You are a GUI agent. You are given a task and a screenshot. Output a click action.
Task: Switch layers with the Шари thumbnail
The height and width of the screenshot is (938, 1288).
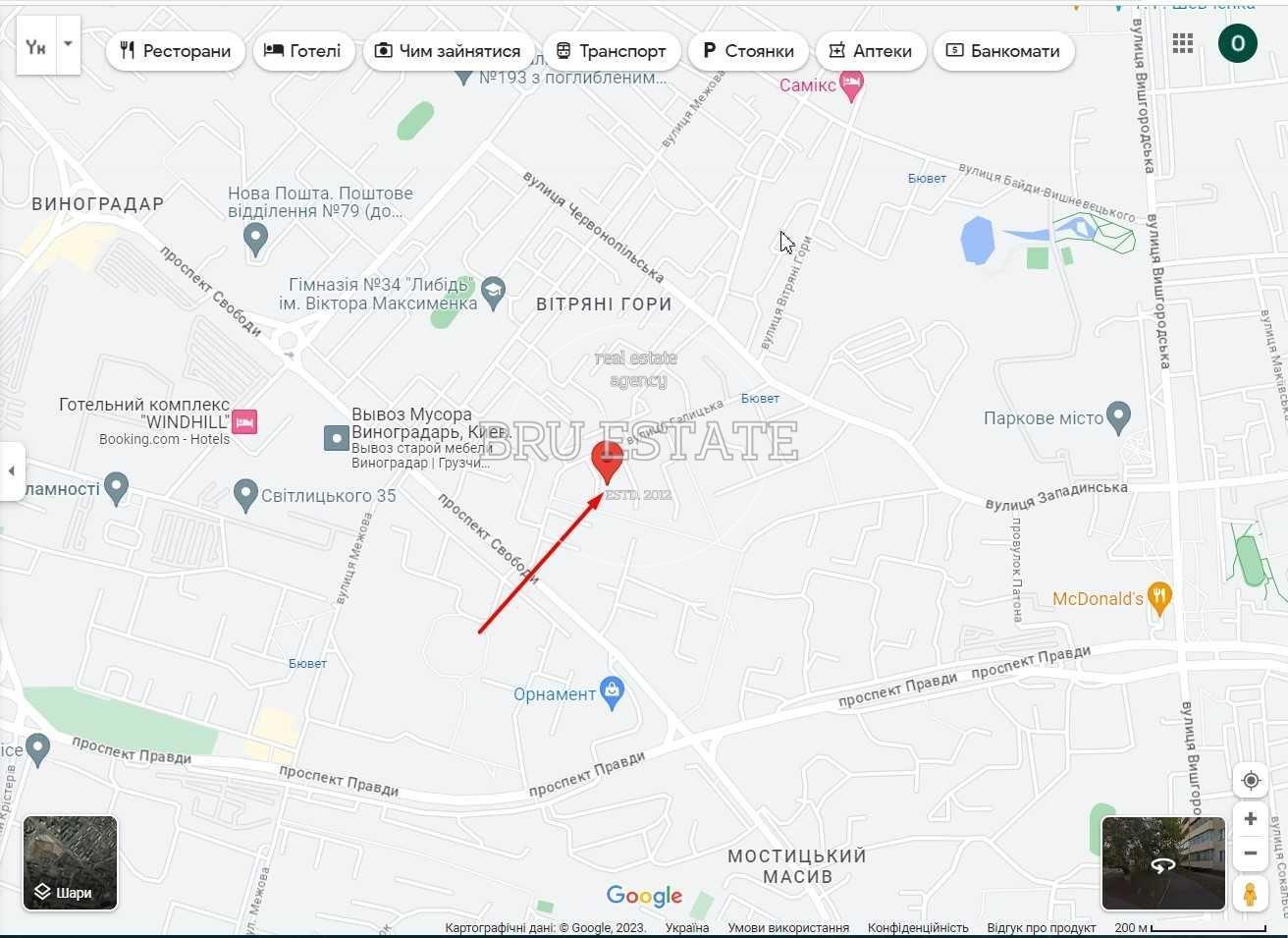coord(70,862)
